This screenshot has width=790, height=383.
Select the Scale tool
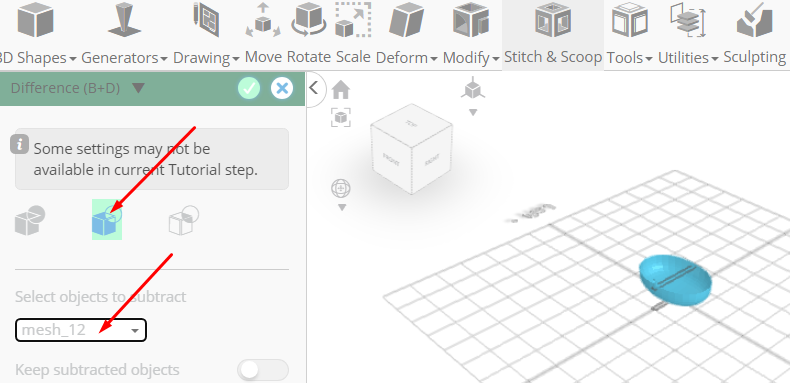tap(353, 34)
